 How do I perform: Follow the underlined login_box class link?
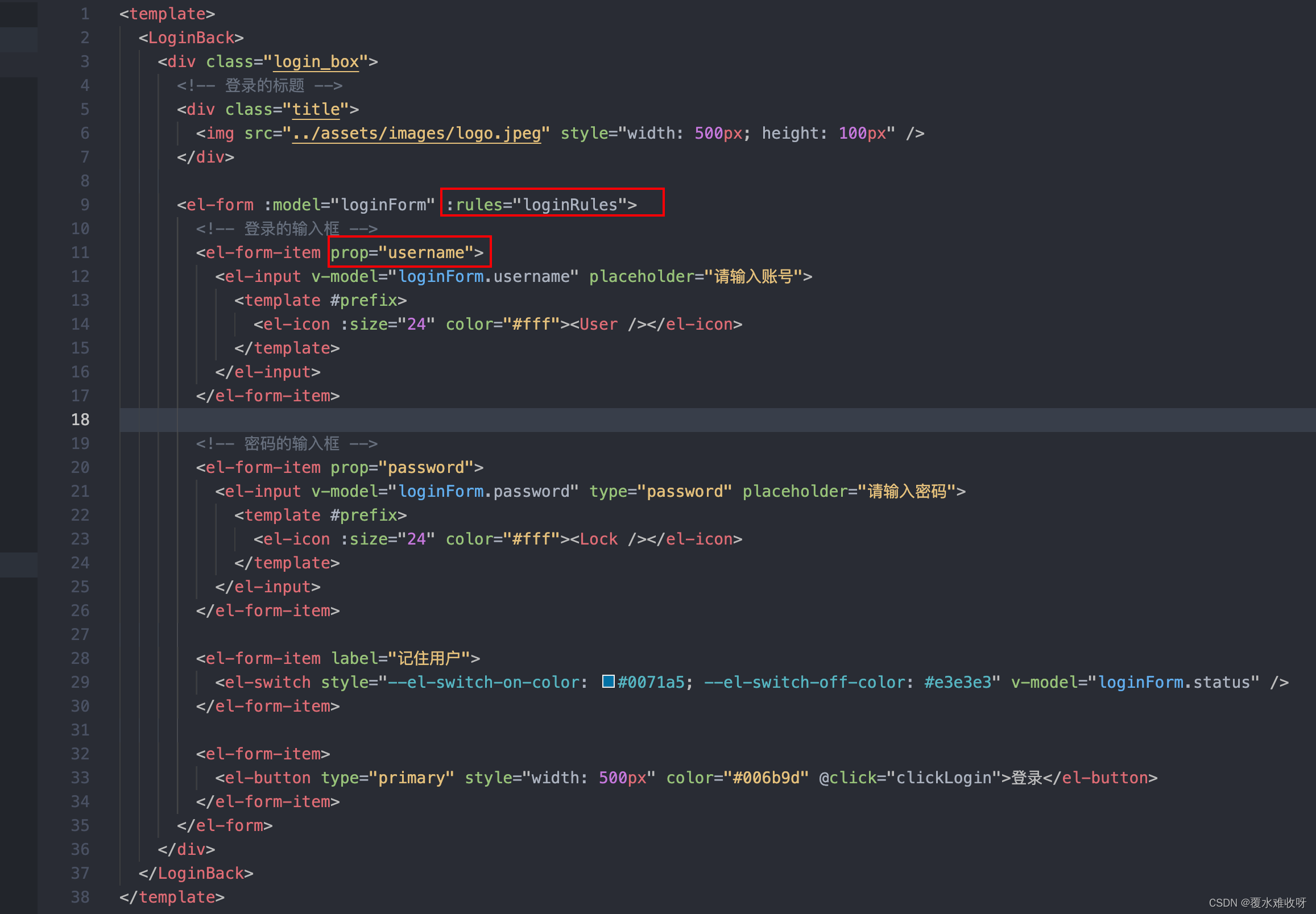pyautogui.click(x=316, y=62)
